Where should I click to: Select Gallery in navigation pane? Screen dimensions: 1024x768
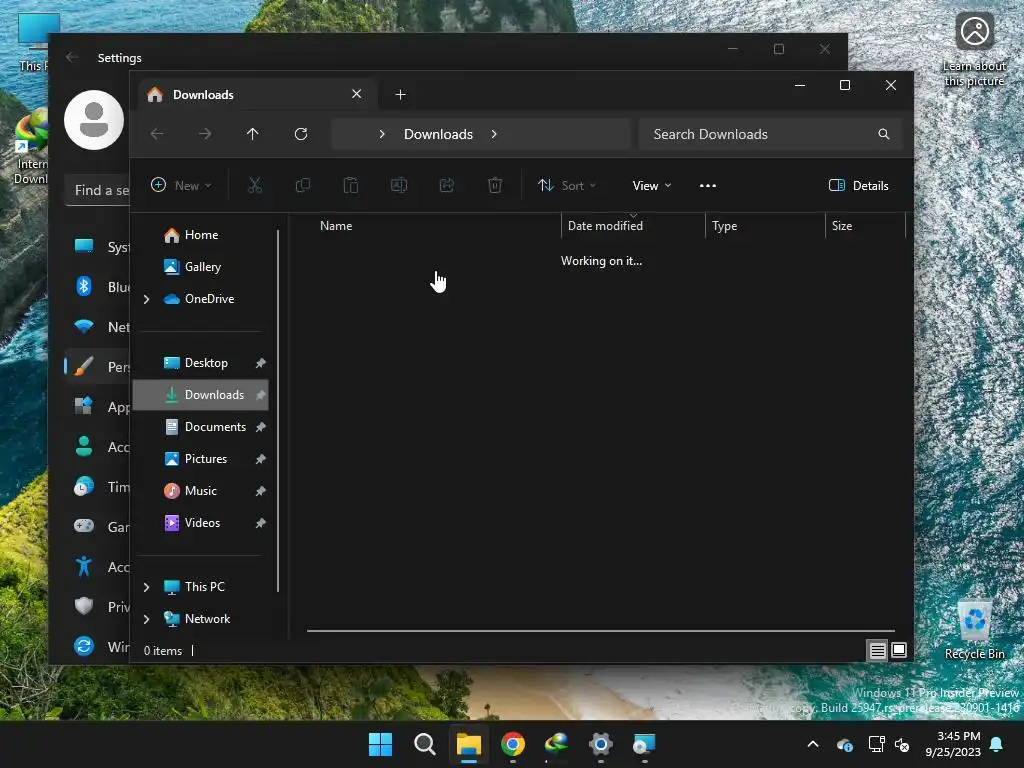click(x=200, y=267)
